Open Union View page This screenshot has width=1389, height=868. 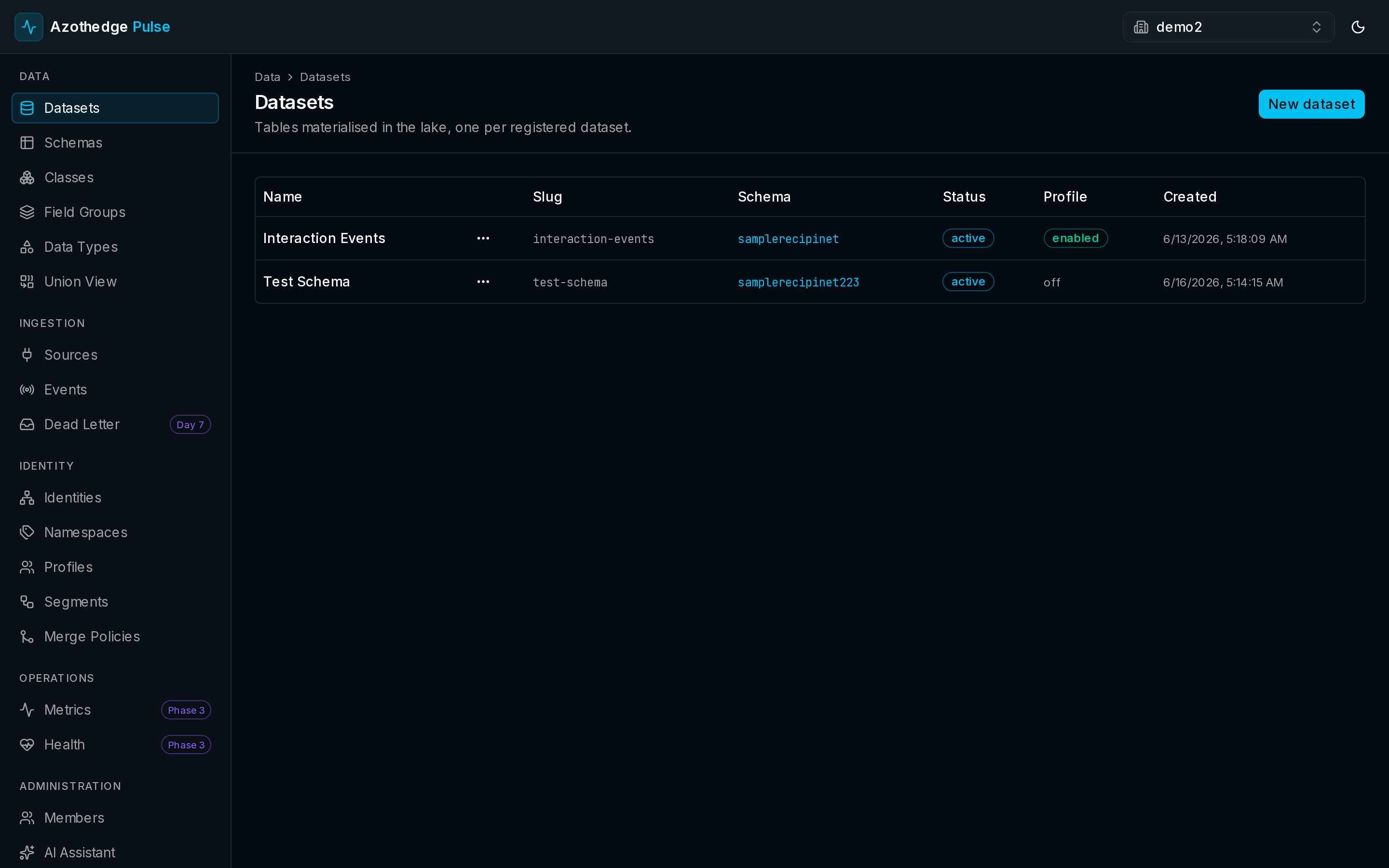(115, 282)
